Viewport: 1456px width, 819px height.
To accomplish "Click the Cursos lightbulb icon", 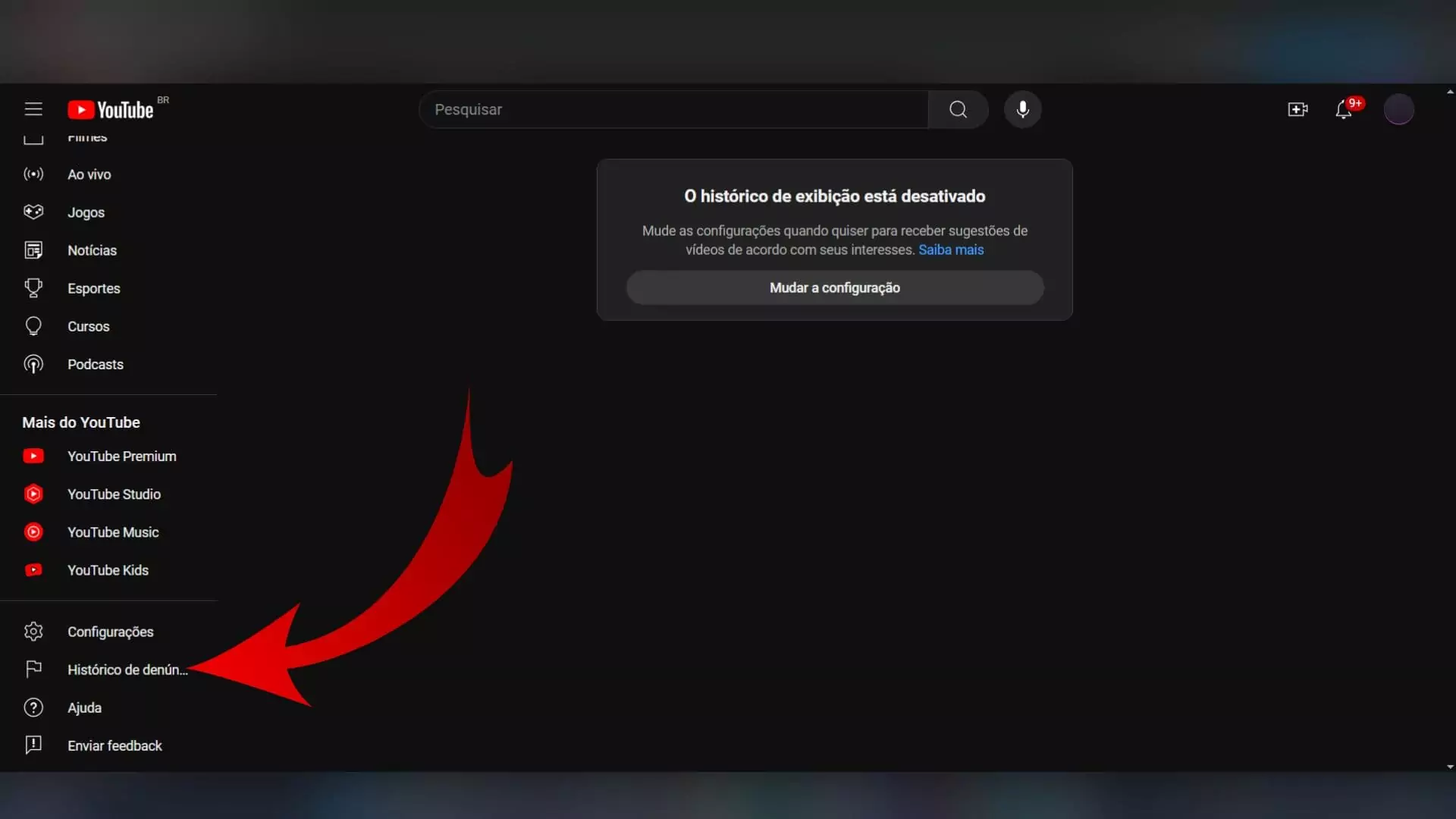I will point(33,326).
